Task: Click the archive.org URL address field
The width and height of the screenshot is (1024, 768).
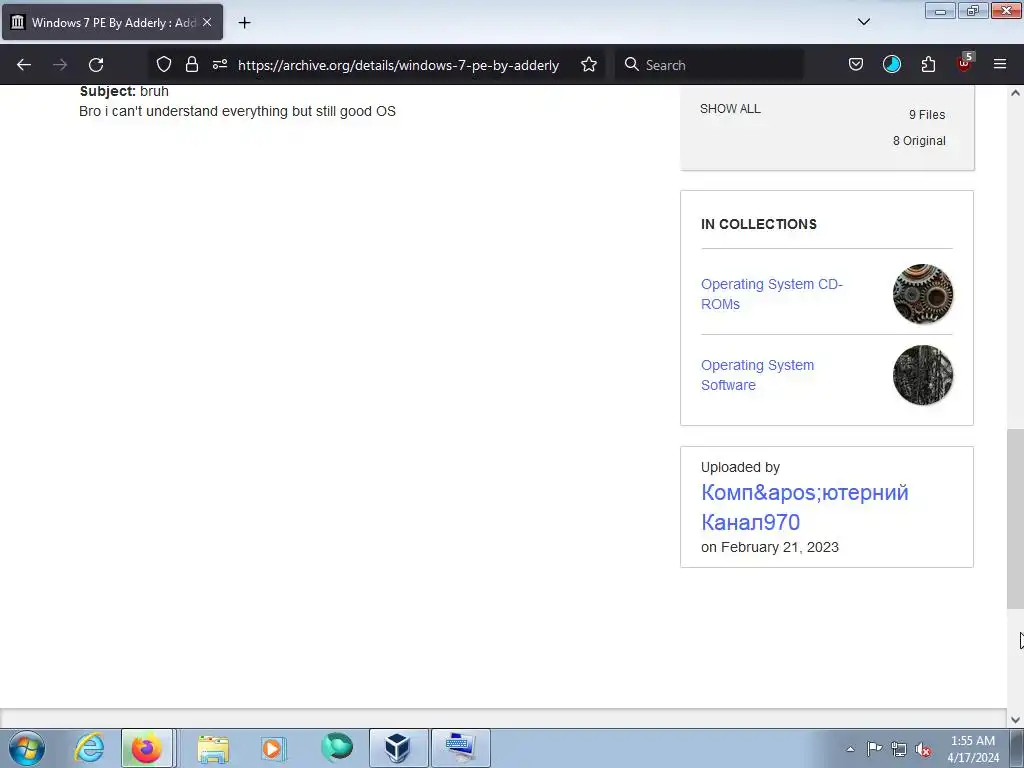Action: 398,65
